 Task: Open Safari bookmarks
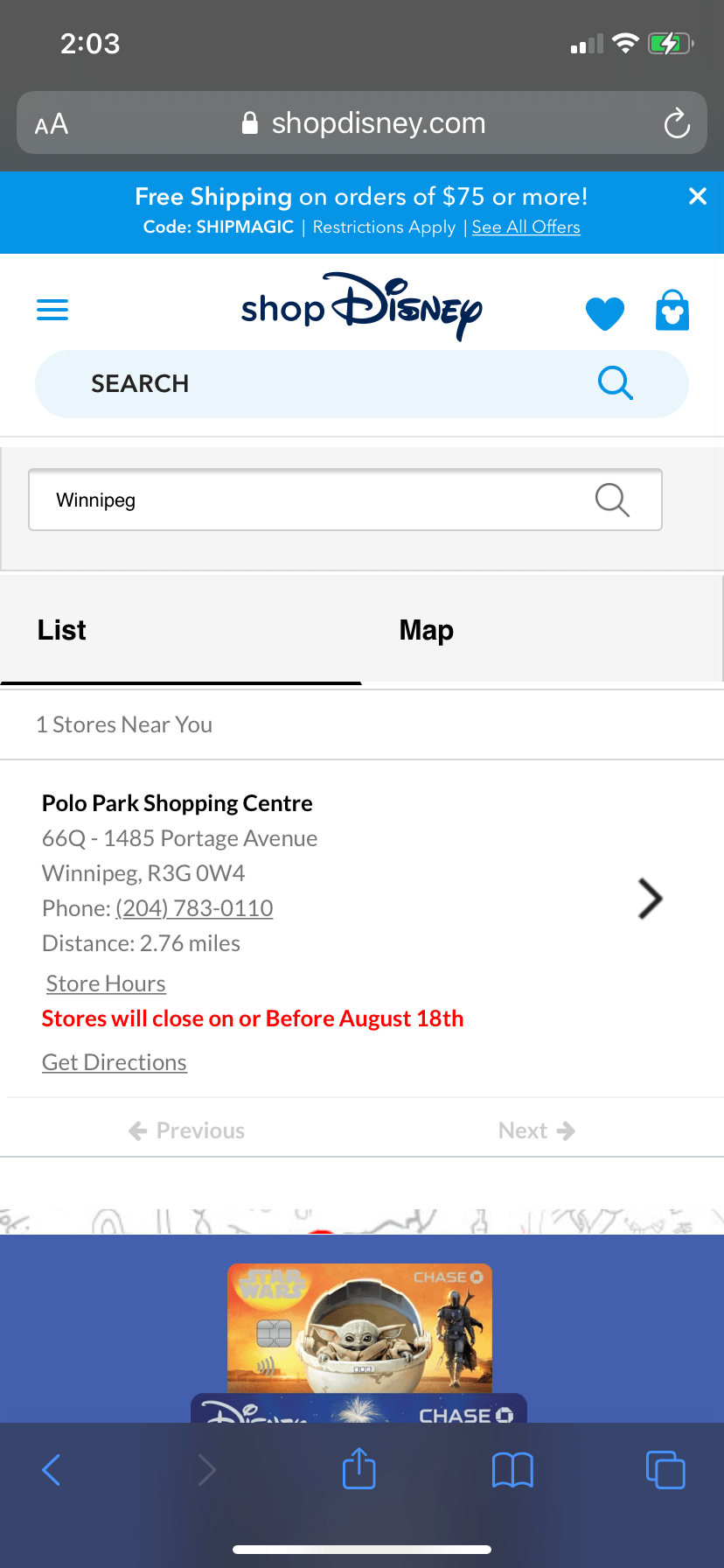click(512, 1470)
